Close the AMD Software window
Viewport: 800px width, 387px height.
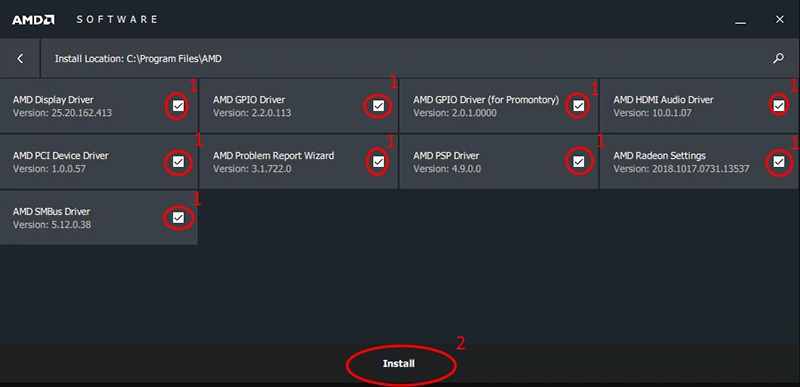tap(780, 19)
